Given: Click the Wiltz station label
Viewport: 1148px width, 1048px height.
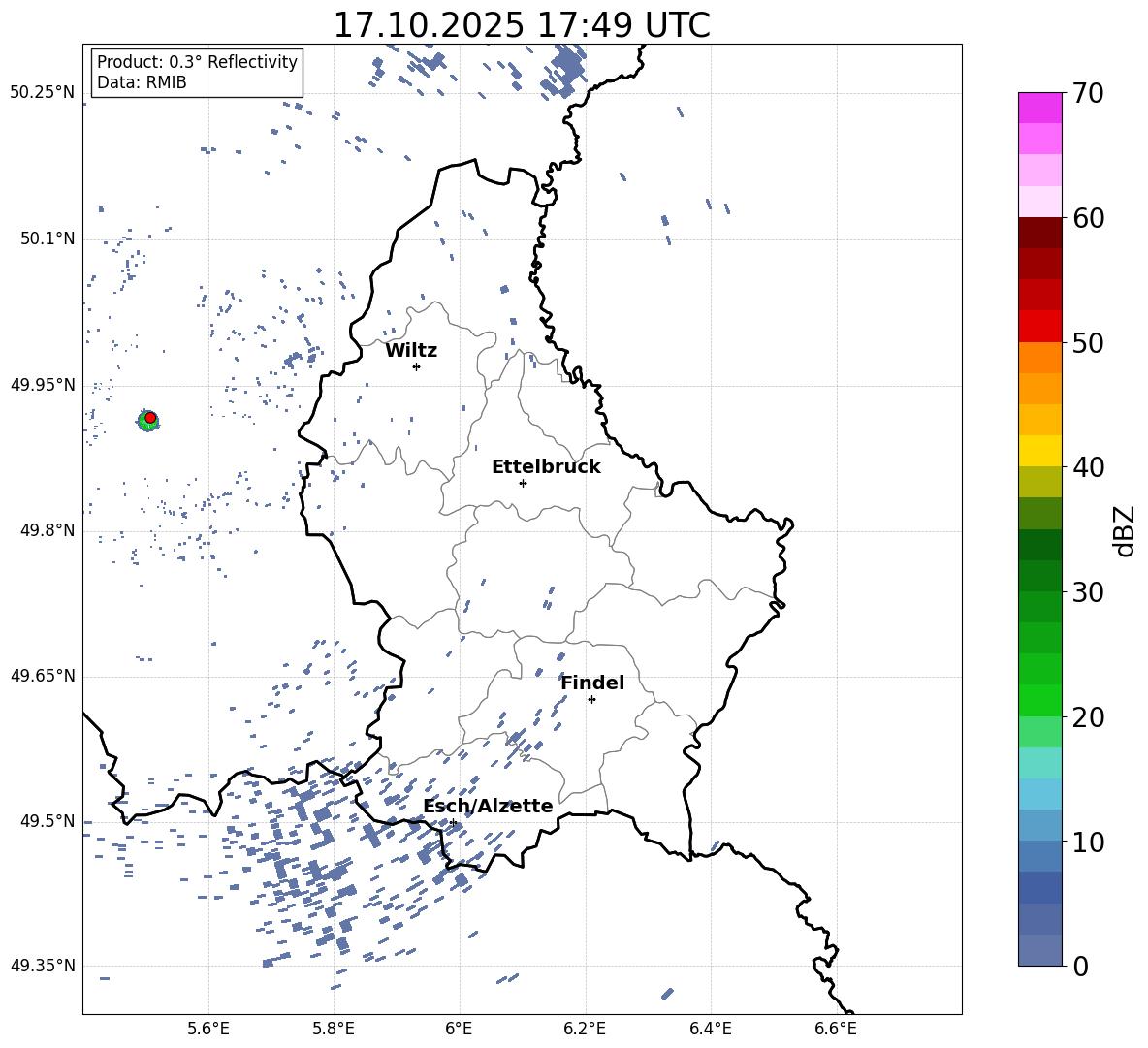Looking at the screenshot, I should pos(411,351).
